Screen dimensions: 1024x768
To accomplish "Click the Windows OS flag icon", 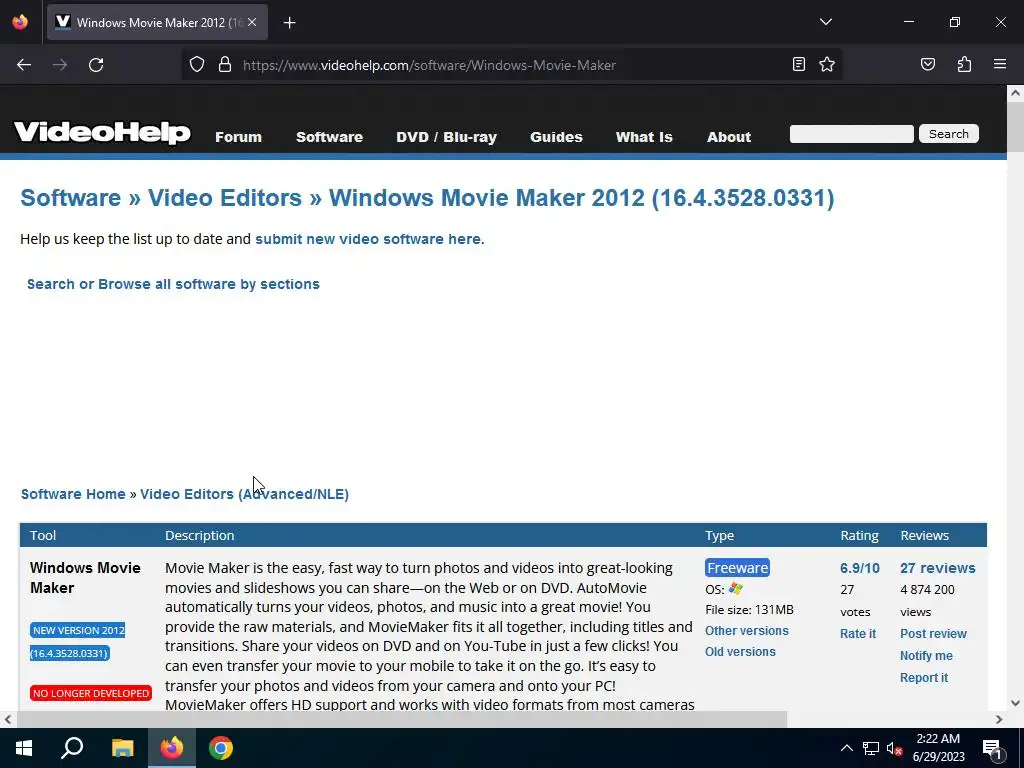I will tap(736, 588).
